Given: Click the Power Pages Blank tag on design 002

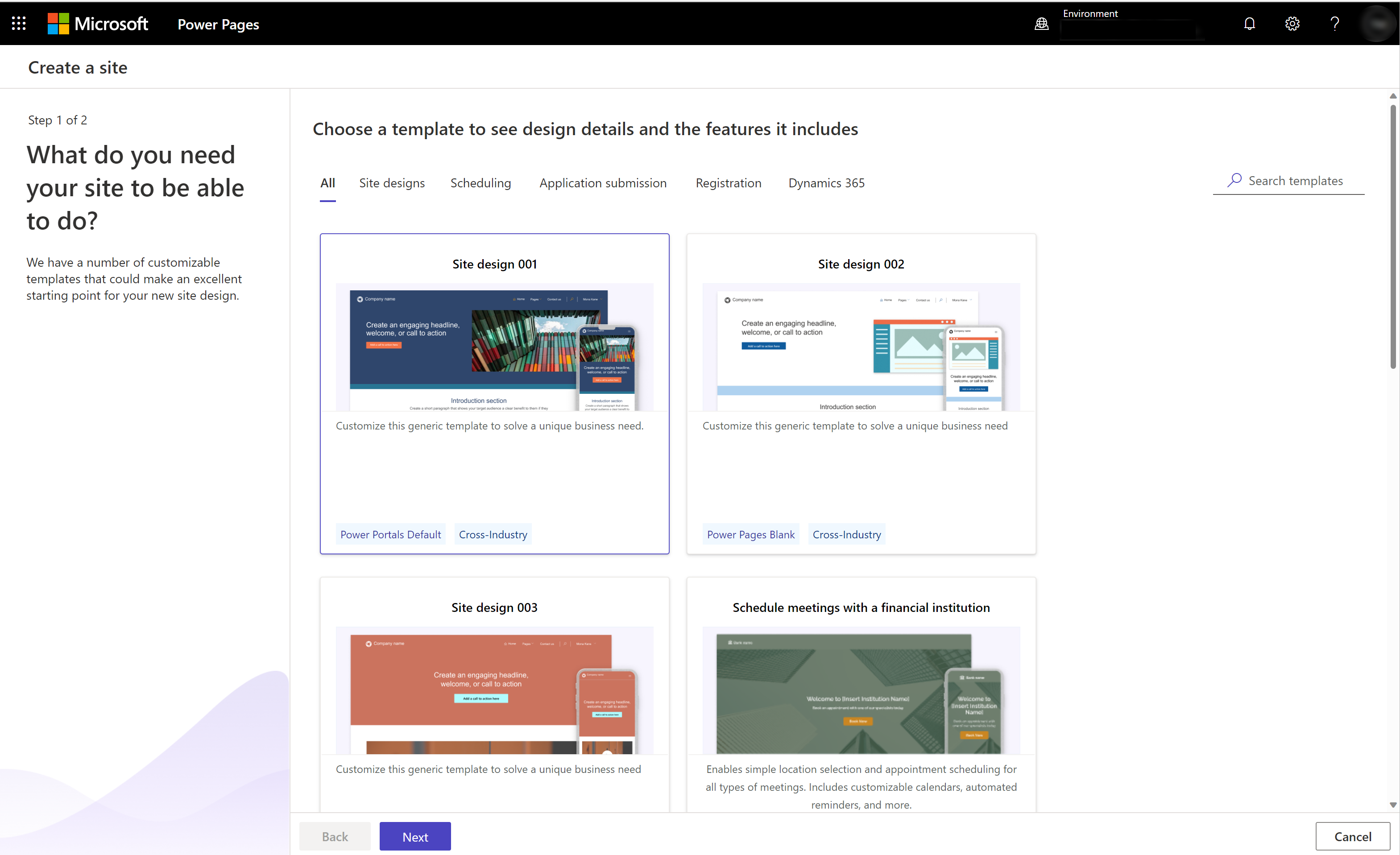Looking at the screenshot, I should 751,534.
